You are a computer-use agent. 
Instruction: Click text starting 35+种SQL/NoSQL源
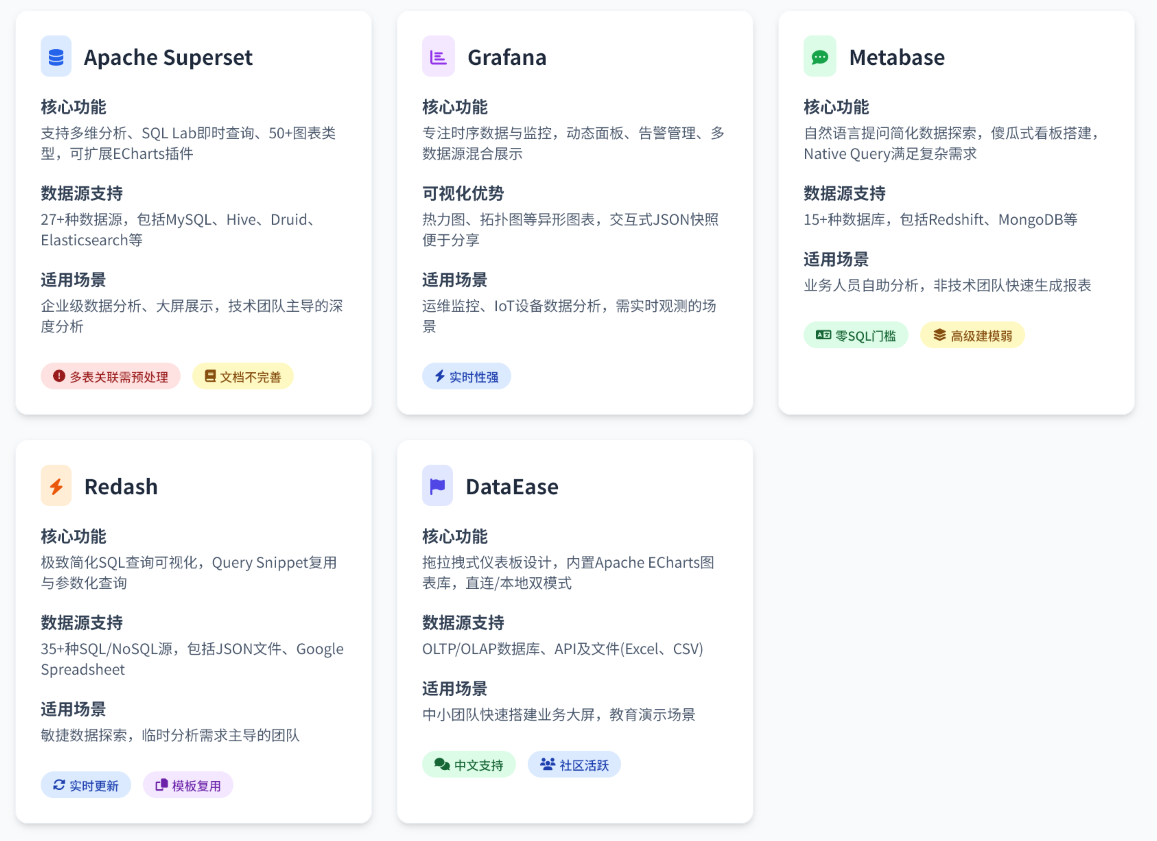coord(192,659)
